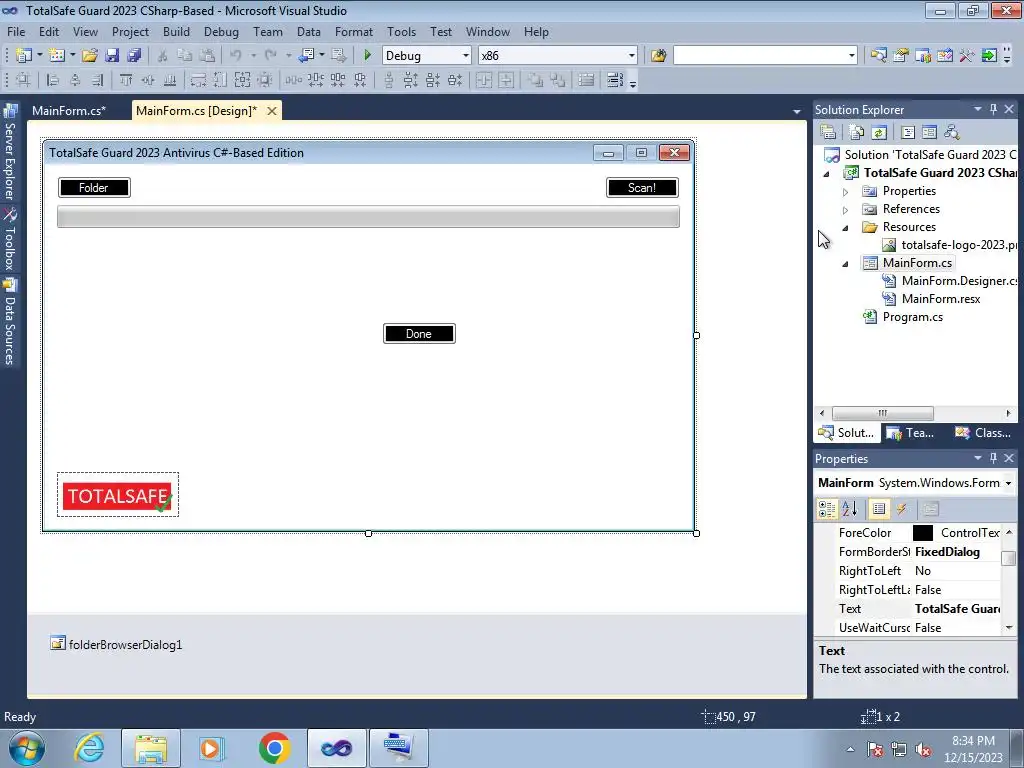Toggle auto-hide pin on Properties panel
Viewport: 1024px width, 768px height.
tap(993, 458)
